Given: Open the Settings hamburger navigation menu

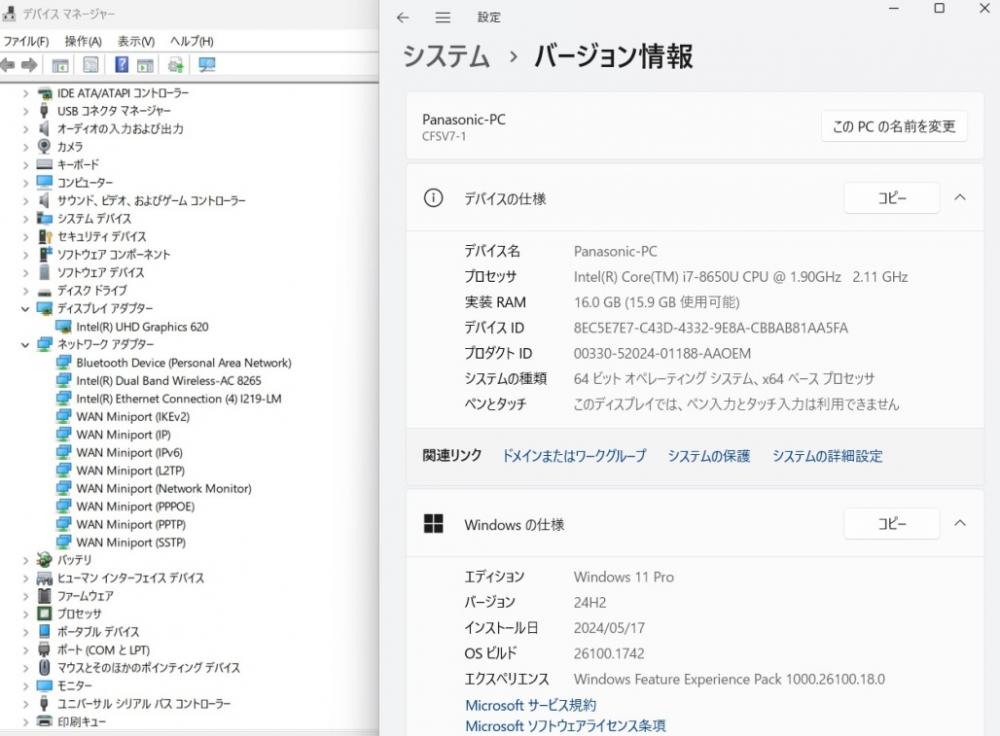Looking at the screenshot, I should [x=443, y=18].
